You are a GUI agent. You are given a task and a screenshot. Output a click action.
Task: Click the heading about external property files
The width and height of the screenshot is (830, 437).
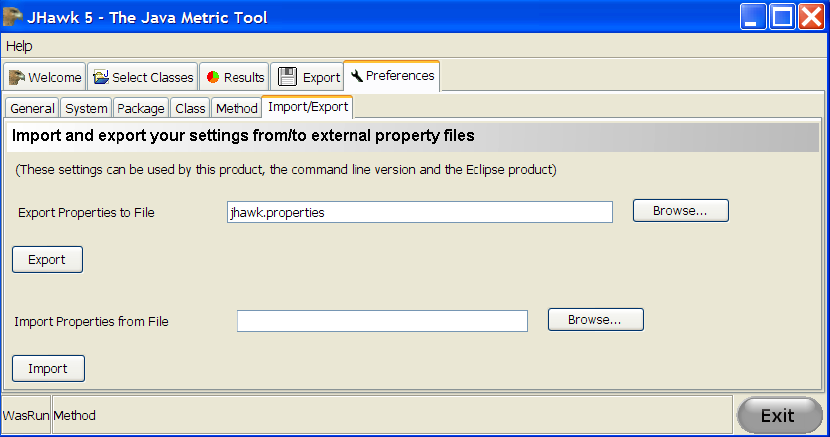[243, 135]
